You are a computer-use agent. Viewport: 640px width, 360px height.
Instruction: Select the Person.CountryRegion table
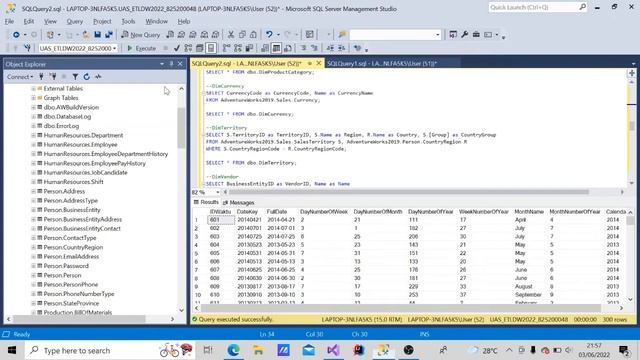[x=73, y=247]
